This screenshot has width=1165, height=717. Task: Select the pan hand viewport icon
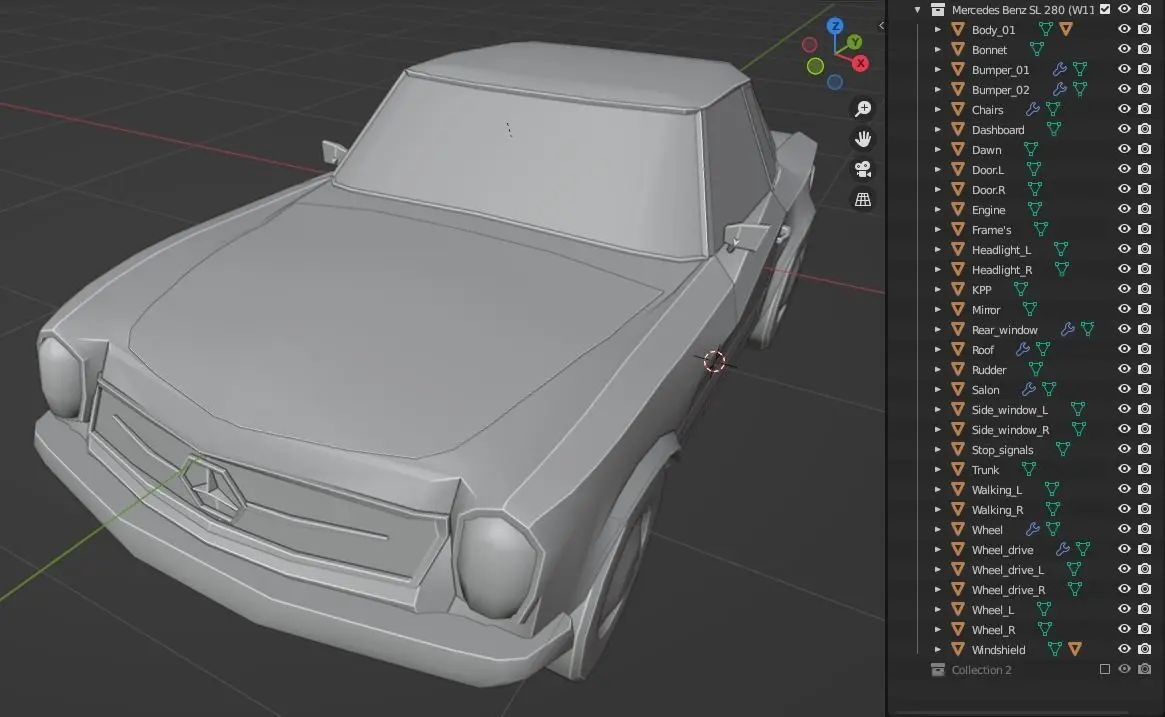click(x=863, y=139)
